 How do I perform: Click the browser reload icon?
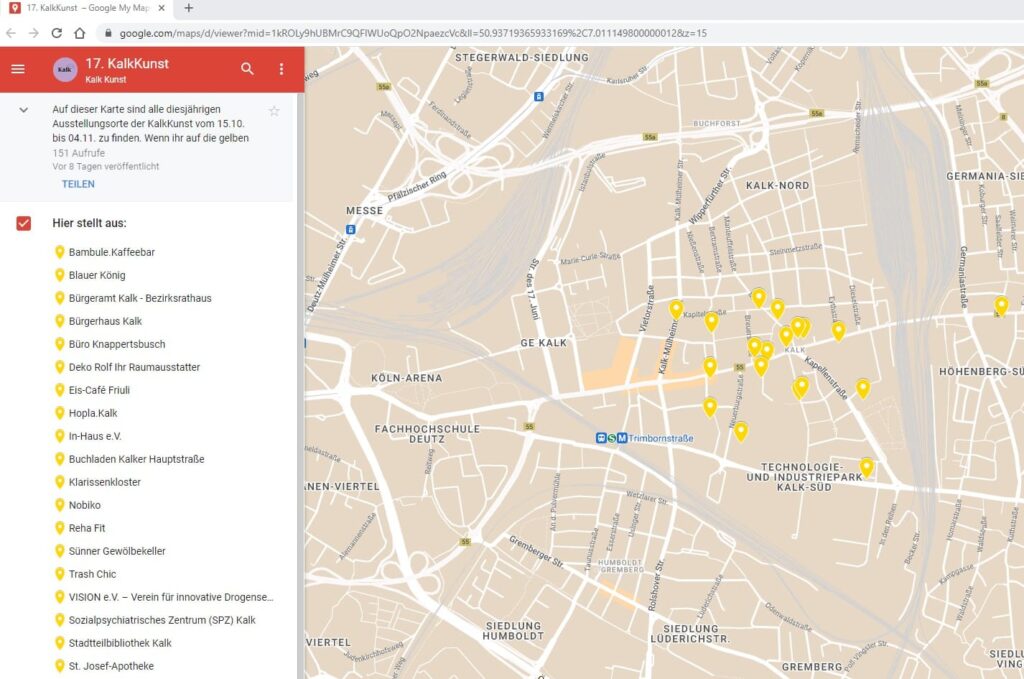(x=57, y=33)
